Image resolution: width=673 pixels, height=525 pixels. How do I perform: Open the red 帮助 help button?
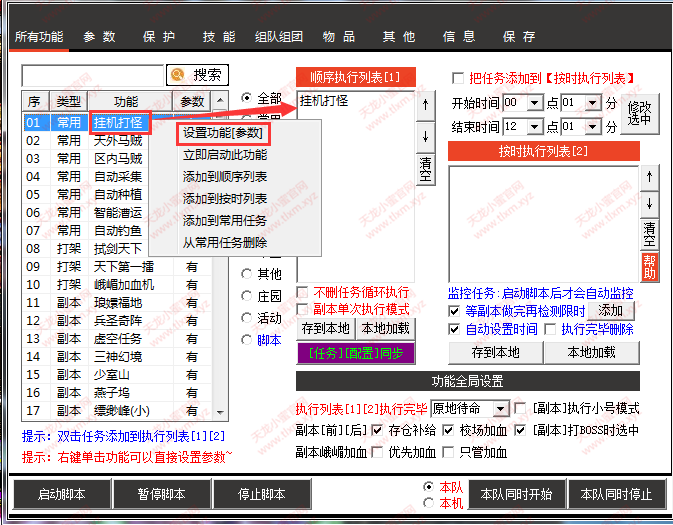pos(649,267)
